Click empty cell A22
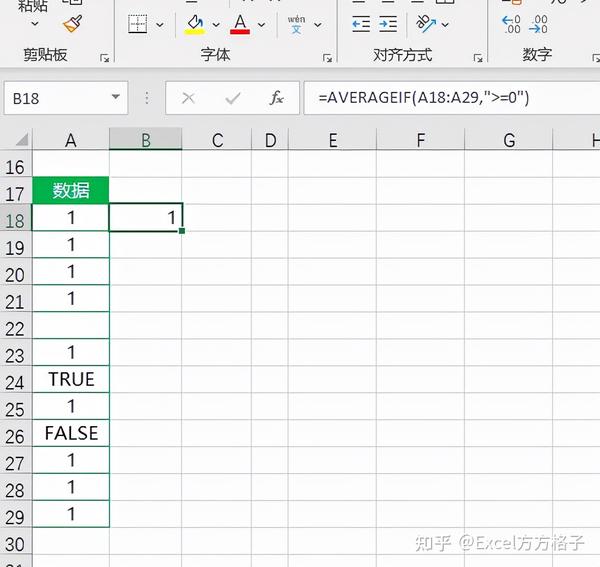The width and height of the screenshot is (600, 567). click(x=71, y=325)
